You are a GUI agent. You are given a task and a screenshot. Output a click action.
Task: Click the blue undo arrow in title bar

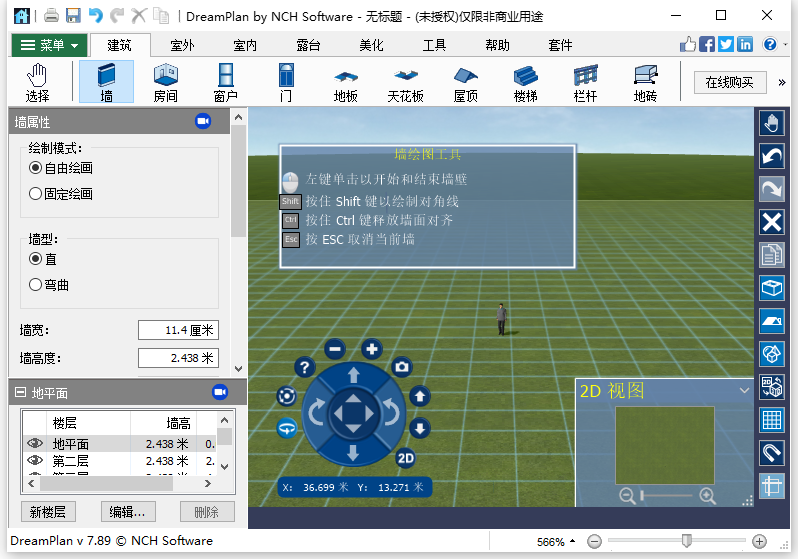point(95,16)
